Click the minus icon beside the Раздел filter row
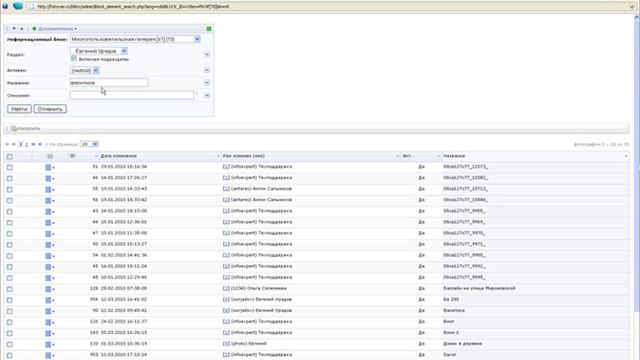This screenshot has height=360, width=640. tap(207, 54)
